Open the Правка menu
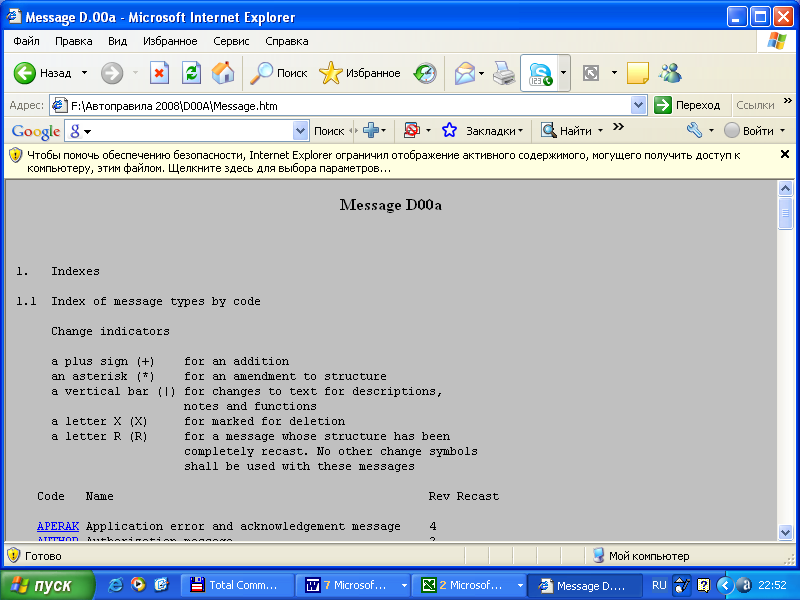 point(73,41)
